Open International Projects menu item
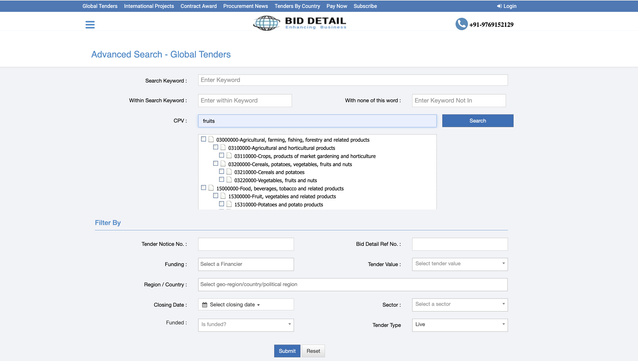The image size is (638, 361). pyautogui.click(x=149, y=6)
